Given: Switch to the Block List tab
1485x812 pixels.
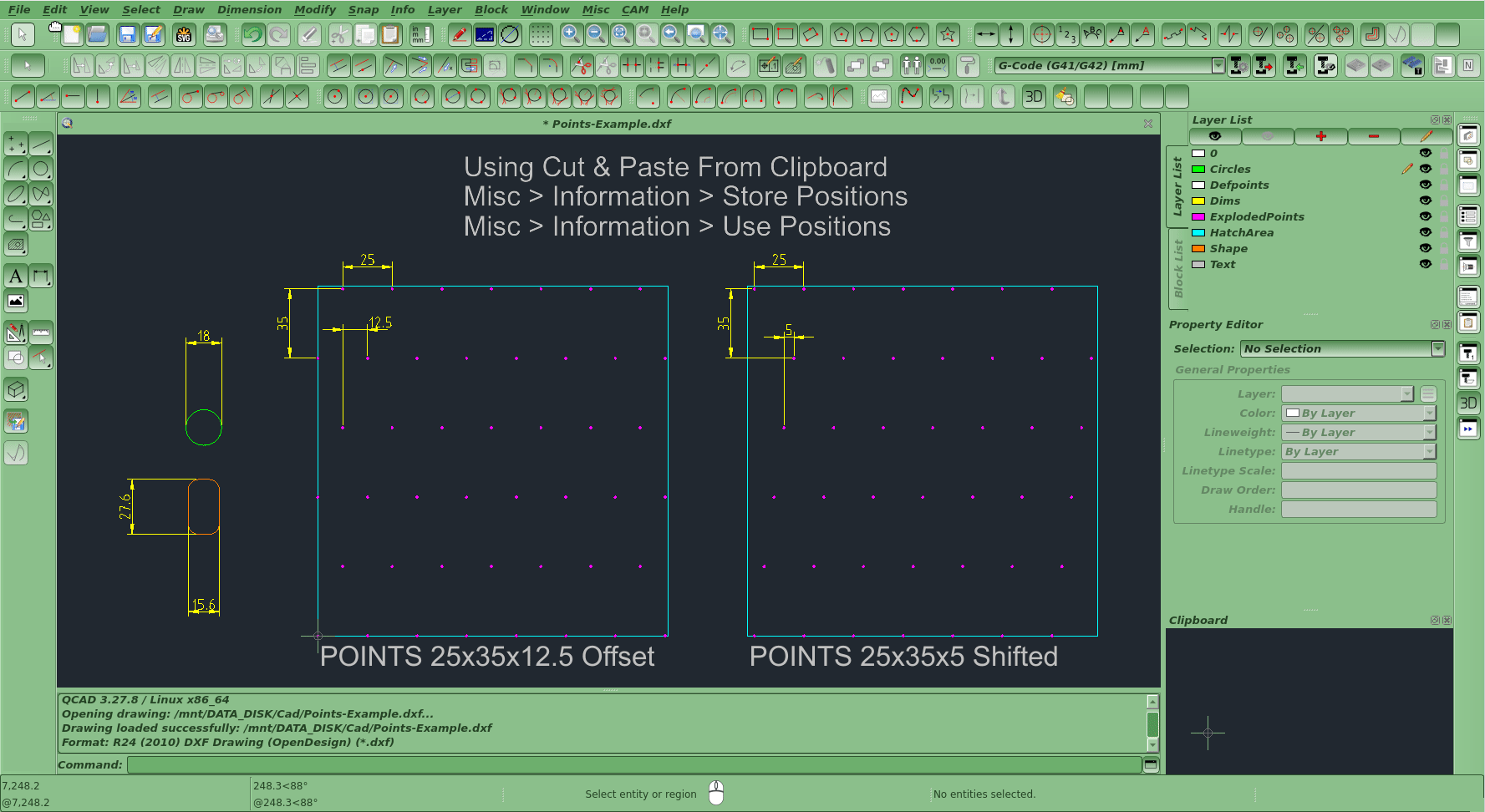Looking at the screenshot, I should coord(1178,269).
